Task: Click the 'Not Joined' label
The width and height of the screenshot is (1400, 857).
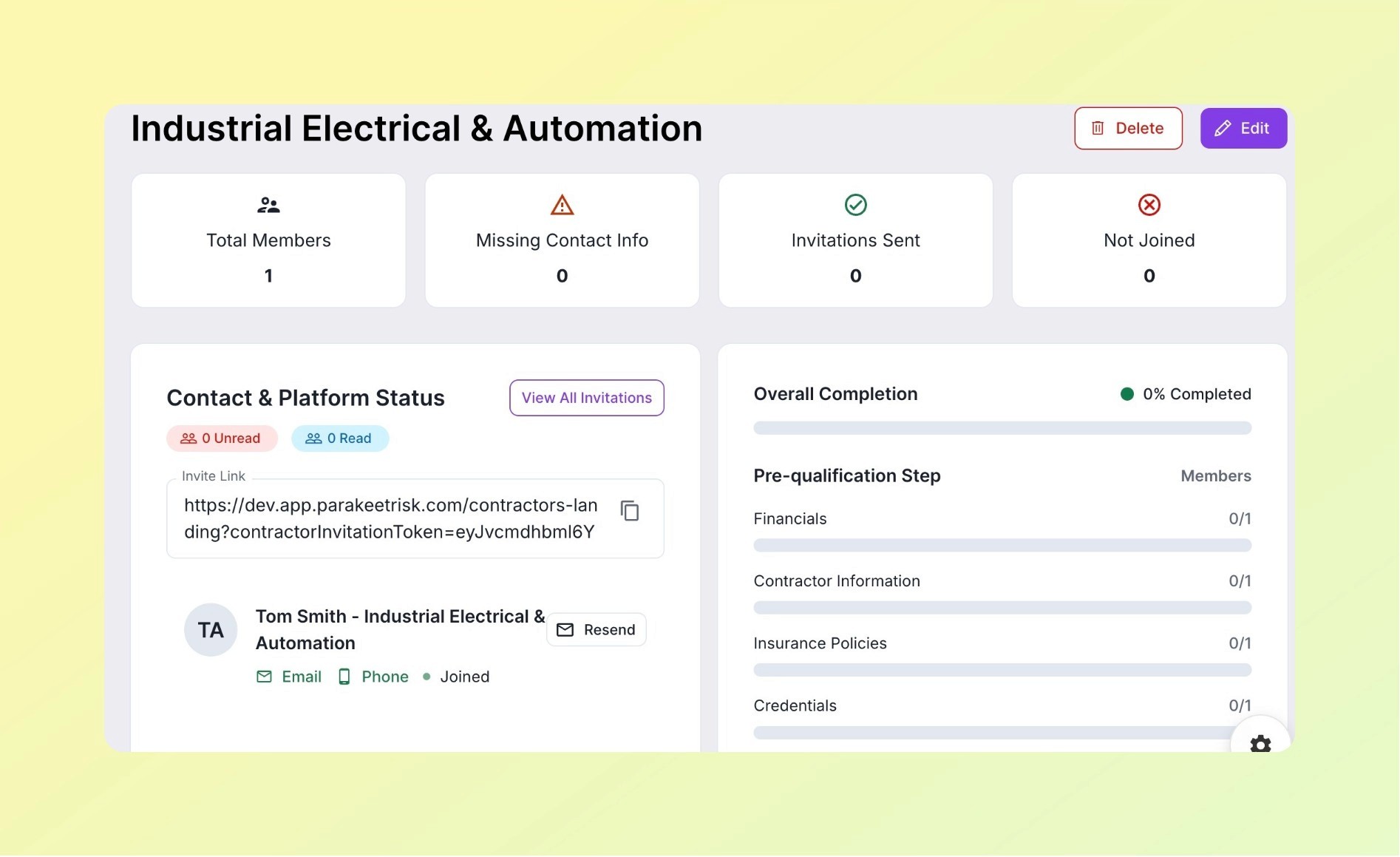Action: pyautogui.click(x=1149, y=240)
